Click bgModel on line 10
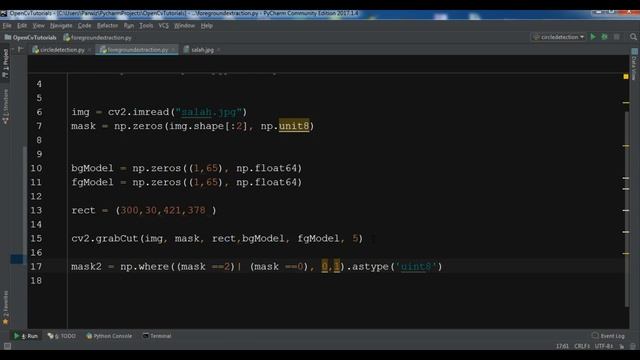 coord(92,168)
